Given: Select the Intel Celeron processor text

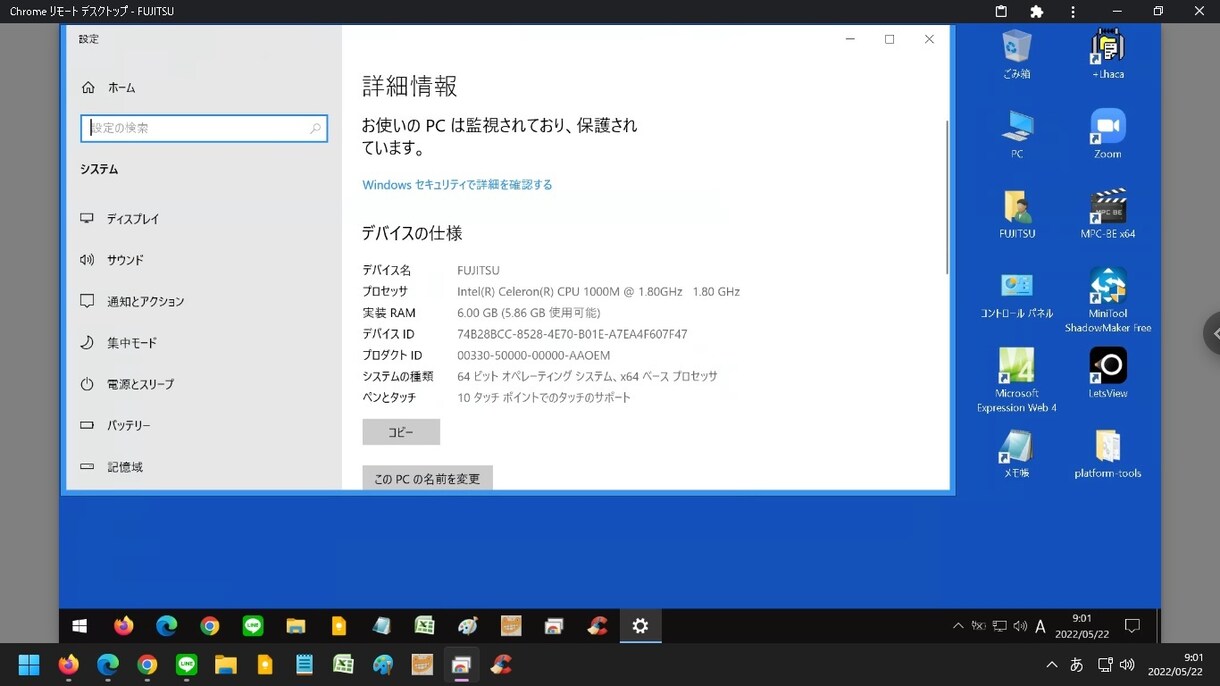Looking at the screenshot, I should point(598,292).
